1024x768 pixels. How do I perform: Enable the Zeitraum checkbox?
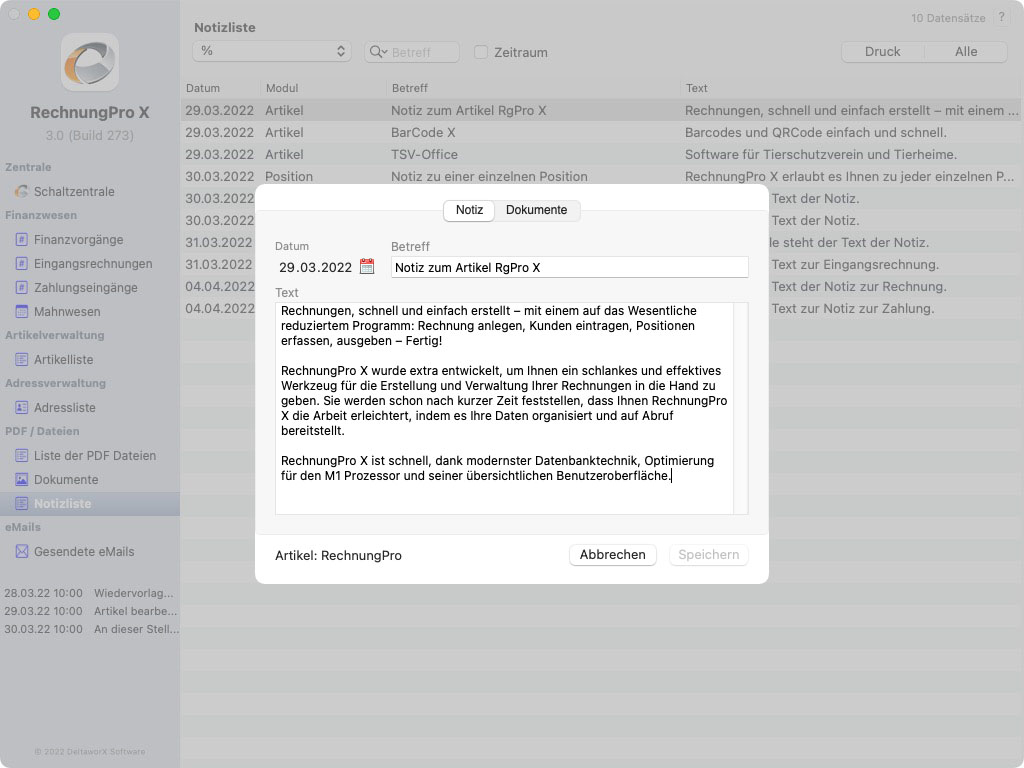point(481,52)
